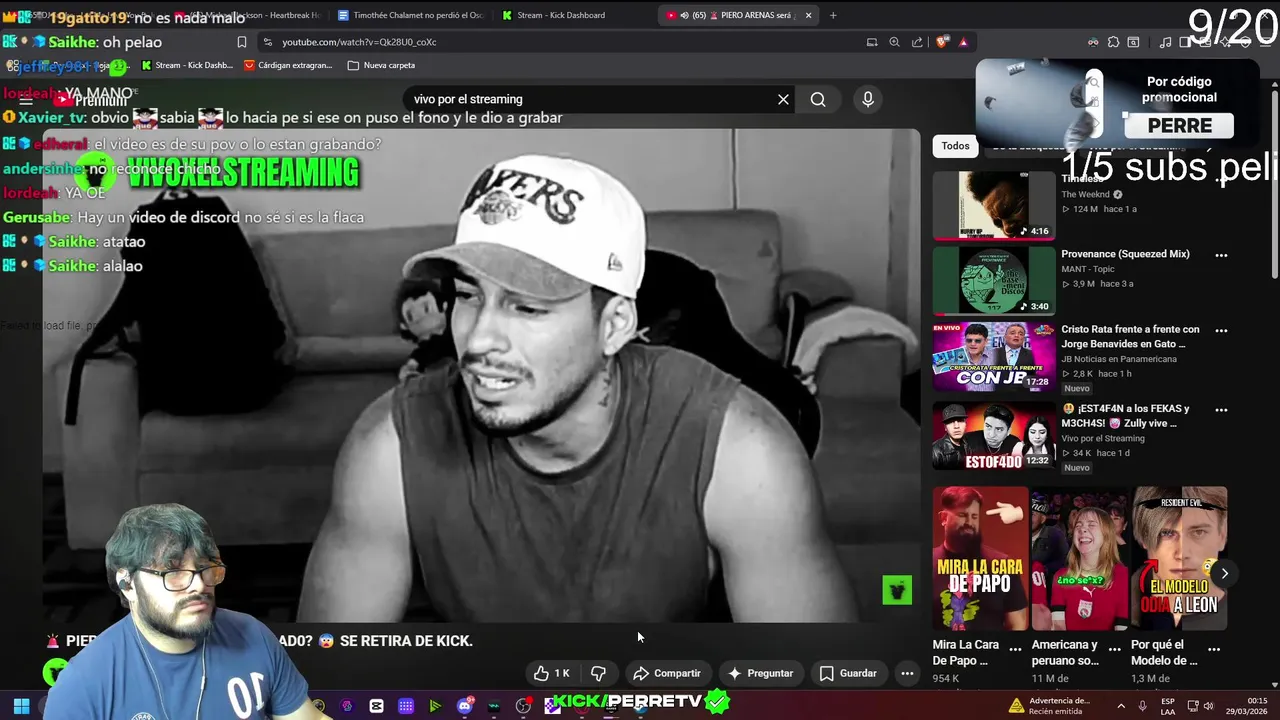Mute the tab via its speaker icon
Screen dimensions: 1280x720
[684, 15]
